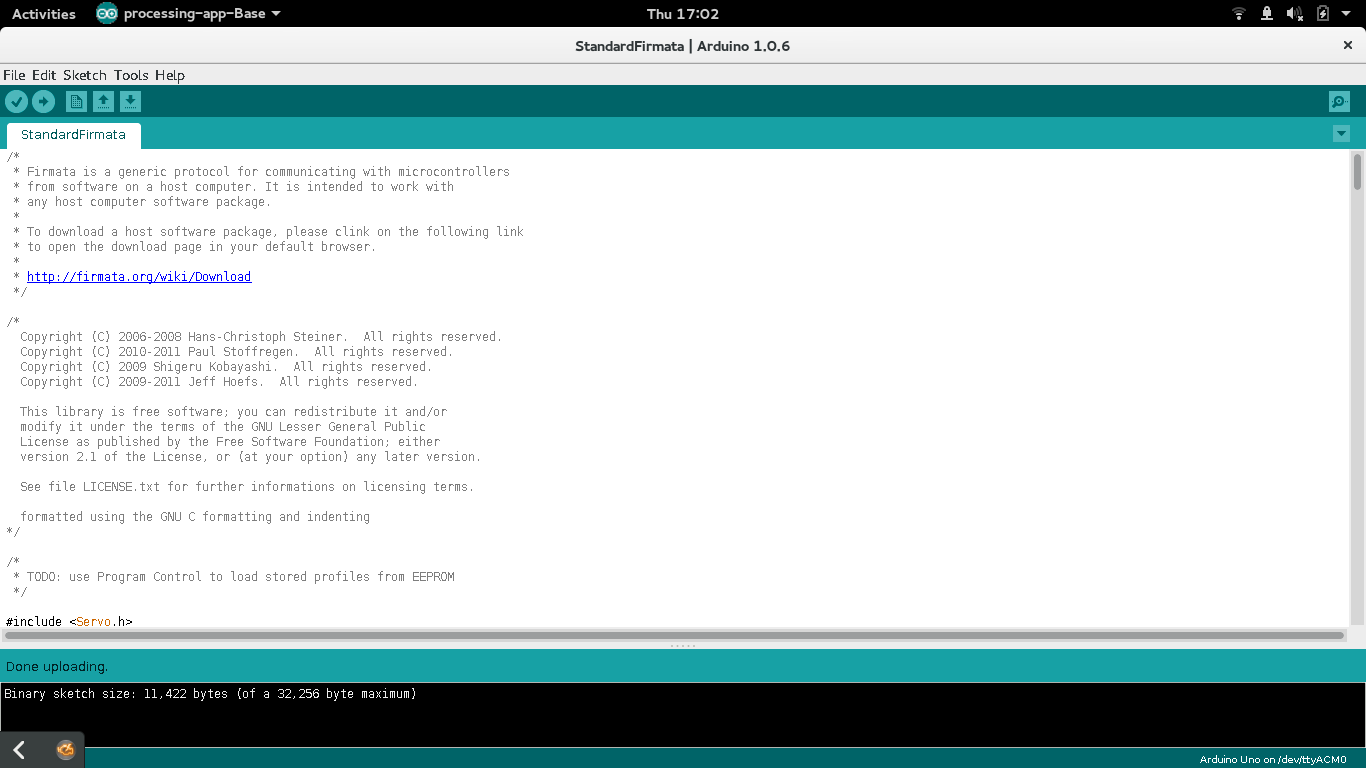Click the Jeff Hoefs copyright line
The height and width of the screenshot is (768, 1366).
(x=219, y=382)
